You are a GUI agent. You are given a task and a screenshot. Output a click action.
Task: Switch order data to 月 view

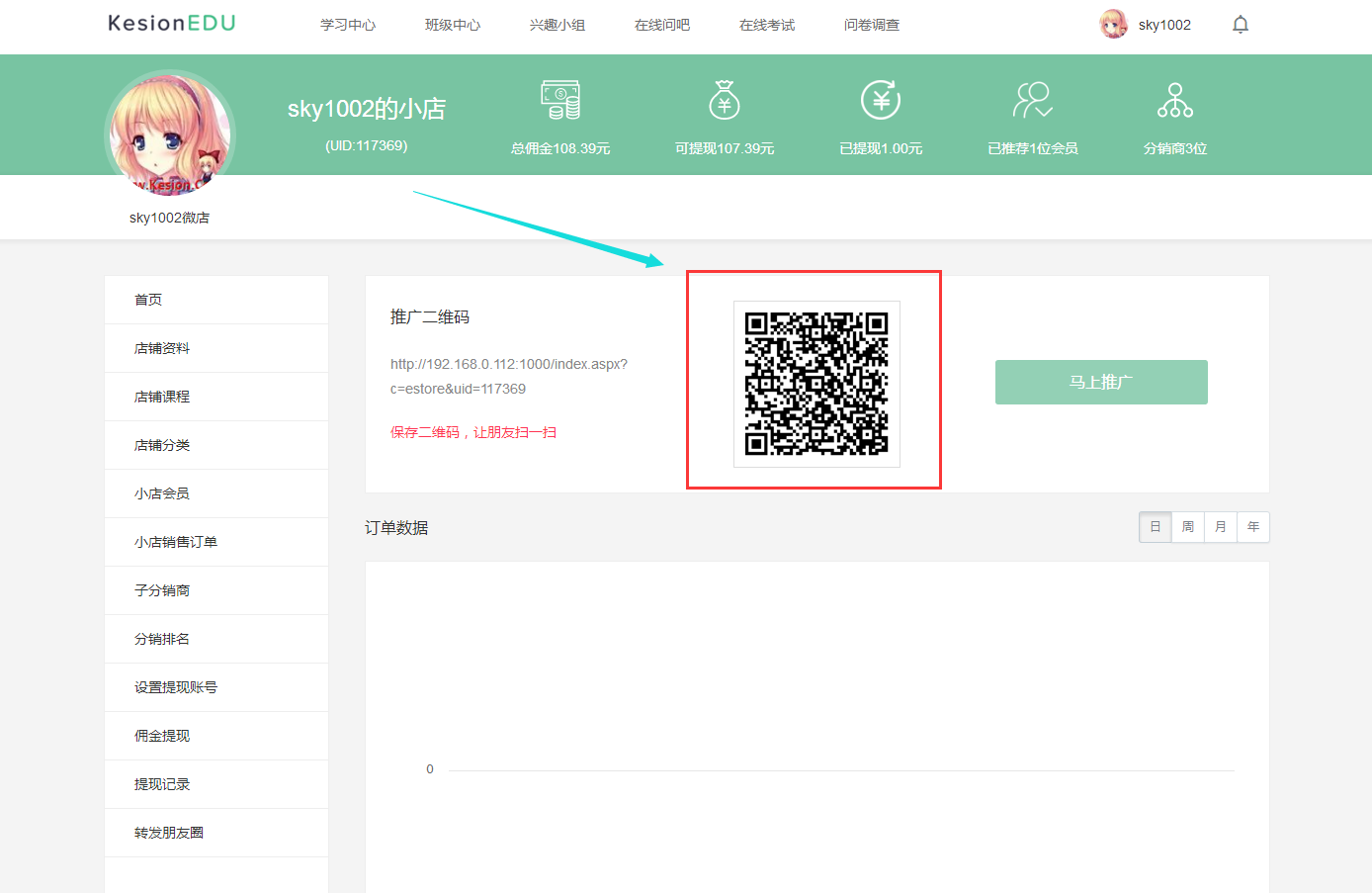1220,527
